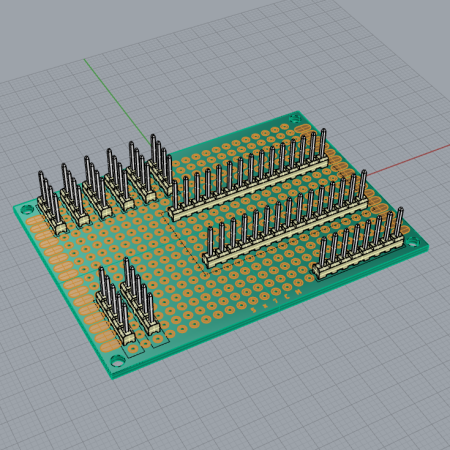The image size is (450, 450).
Task: Click the mounting hole at the board's left corner
Action: pos(26,210)
